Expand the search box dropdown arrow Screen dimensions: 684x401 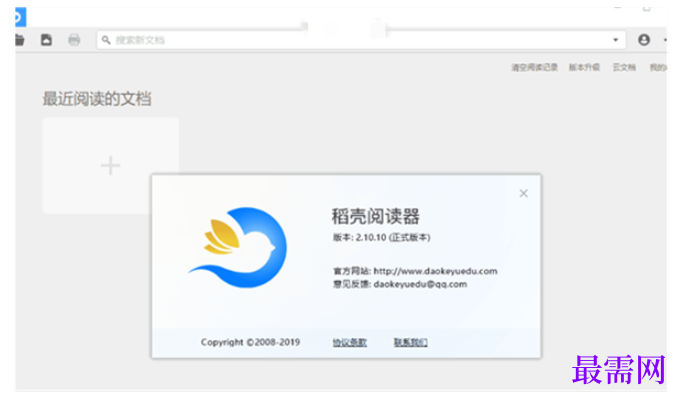click(616, 40)
